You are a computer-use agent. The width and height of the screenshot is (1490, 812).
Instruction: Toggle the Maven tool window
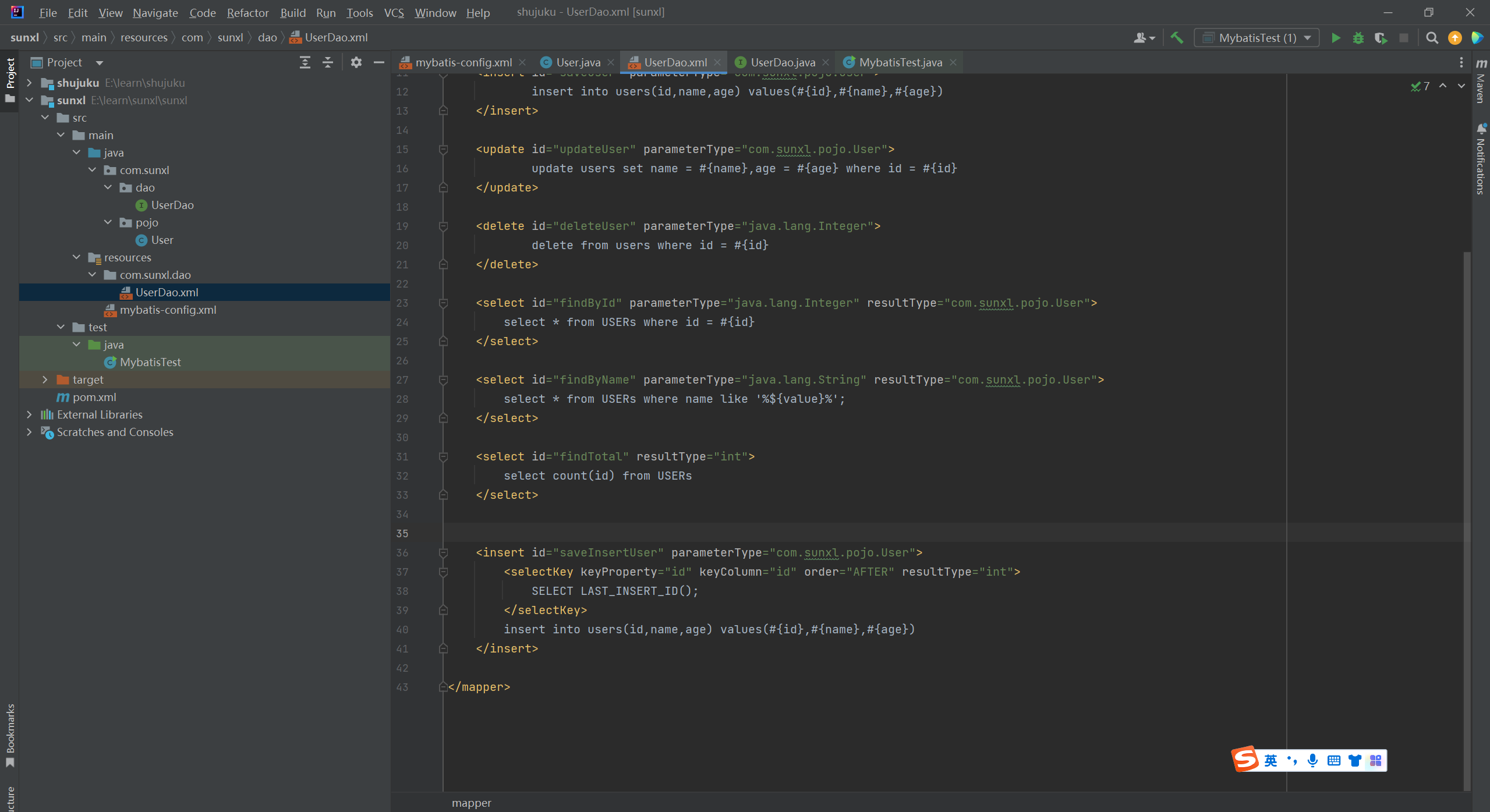1481,81
